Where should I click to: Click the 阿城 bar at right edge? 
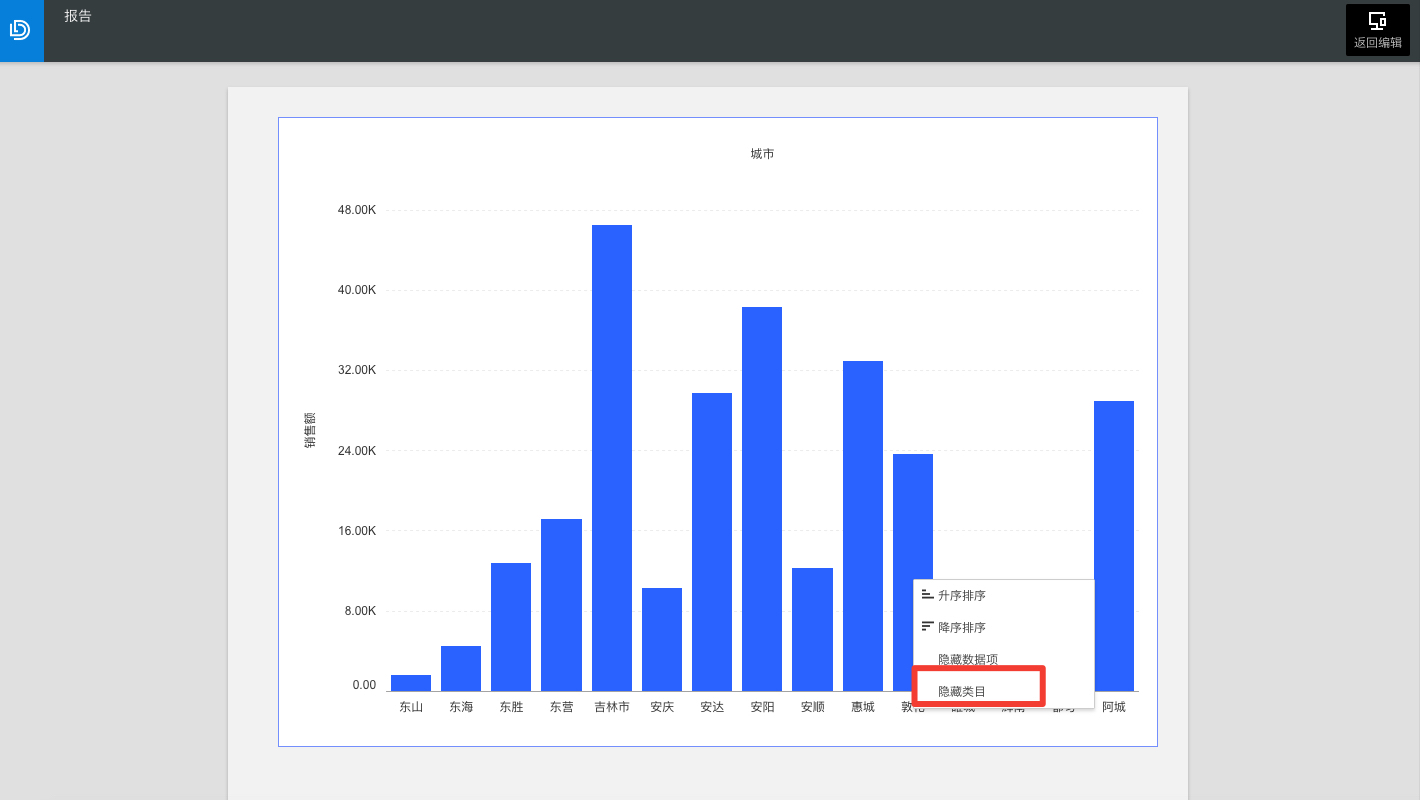pyautogui.click(x=1114, y=546)
